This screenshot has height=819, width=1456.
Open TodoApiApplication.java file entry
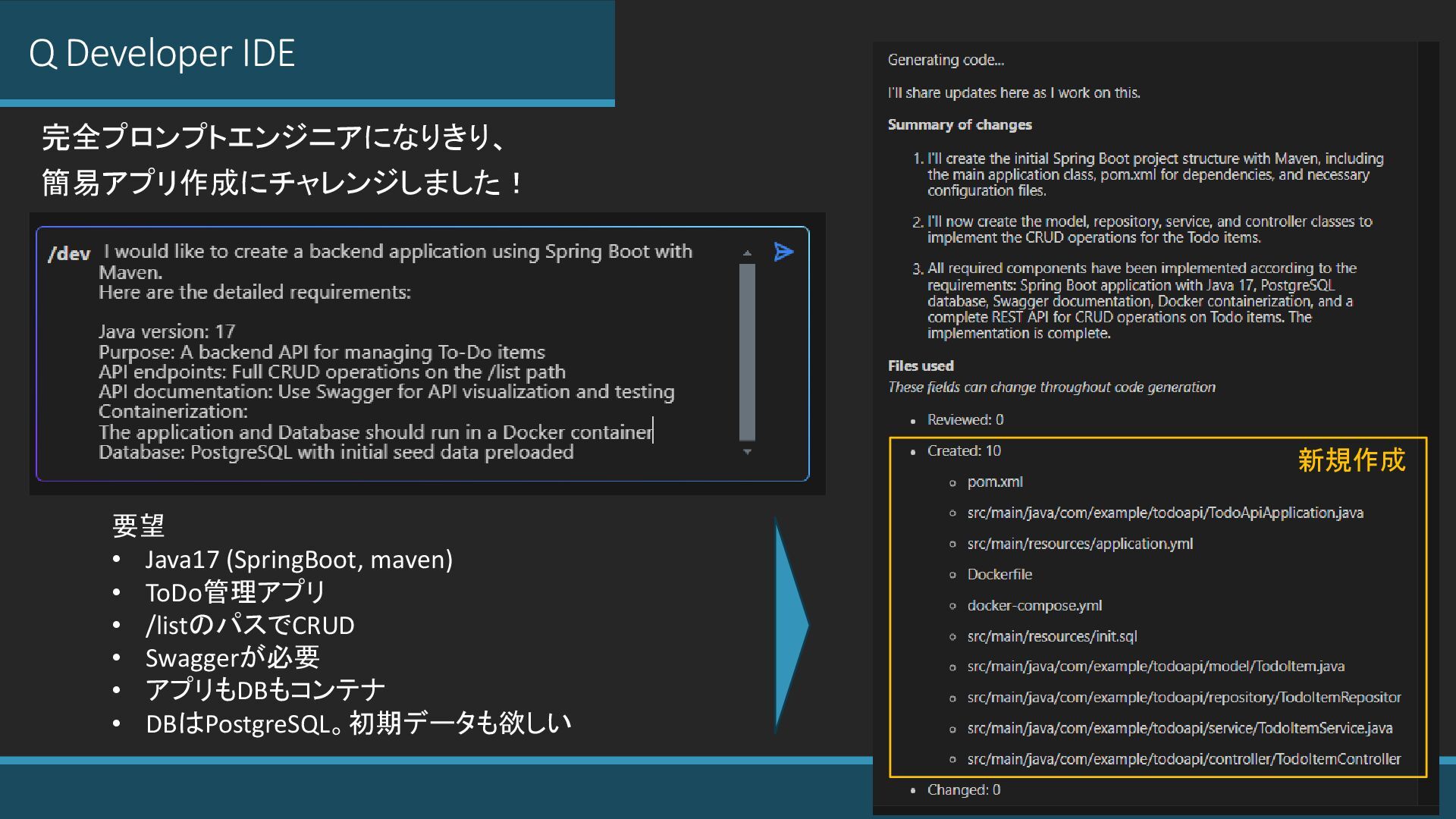pyautogui.click(x=1164, y=513)
